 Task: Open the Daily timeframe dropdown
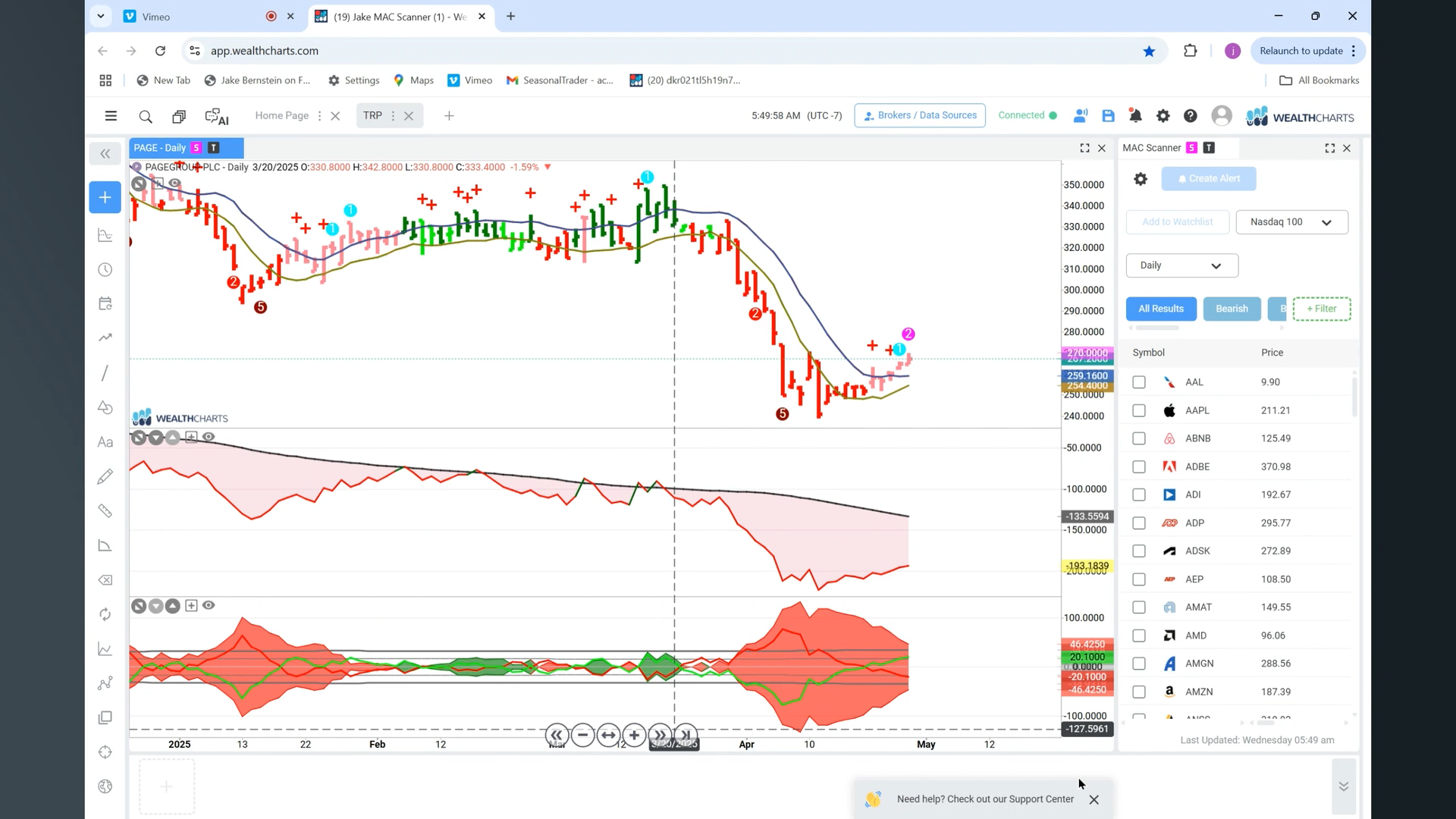1182,265
